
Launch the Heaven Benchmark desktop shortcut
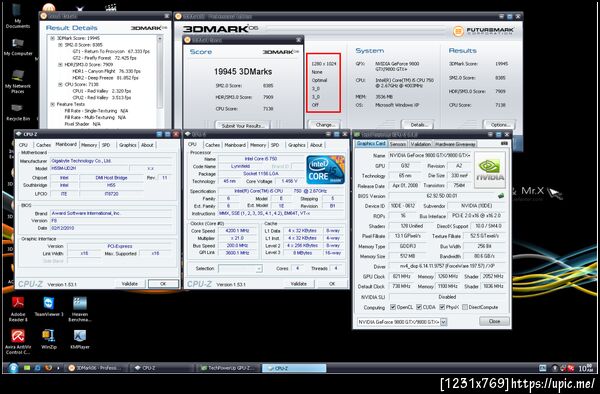click(x=80, y=308)
